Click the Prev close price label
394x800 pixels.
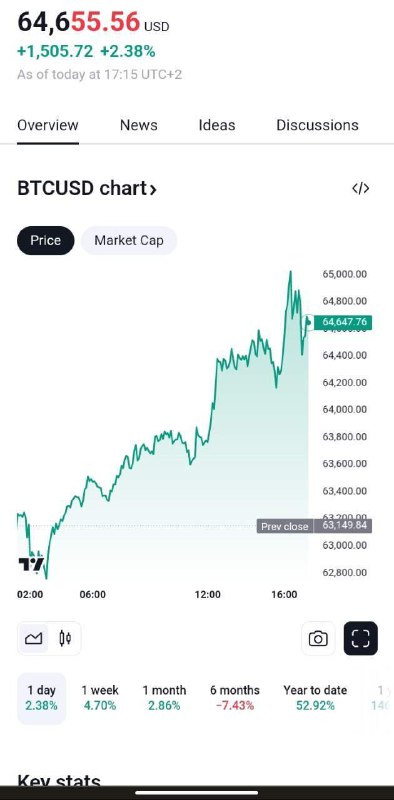click(x=285, y=526)
